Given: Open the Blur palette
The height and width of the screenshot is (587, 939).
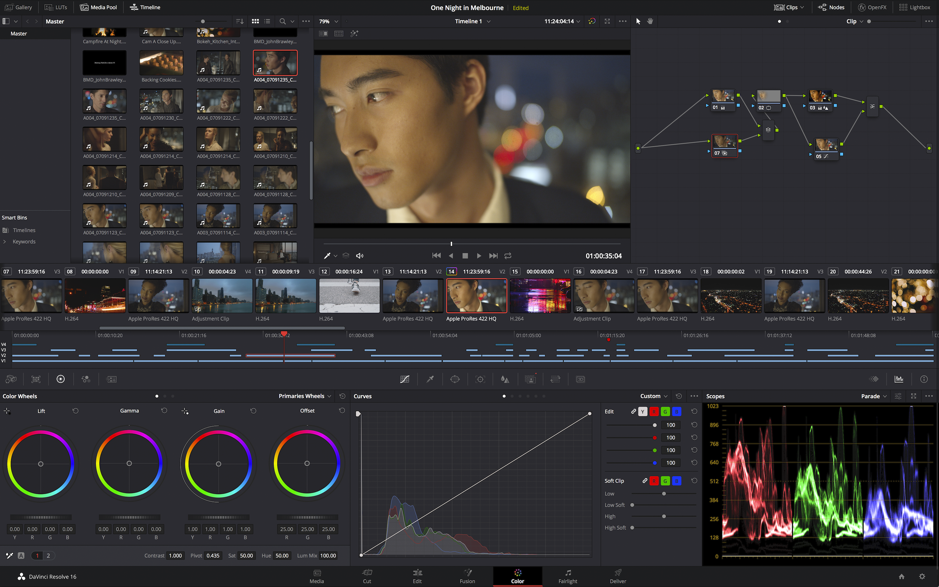Looking at the screenshot, I should click(503, 379).
